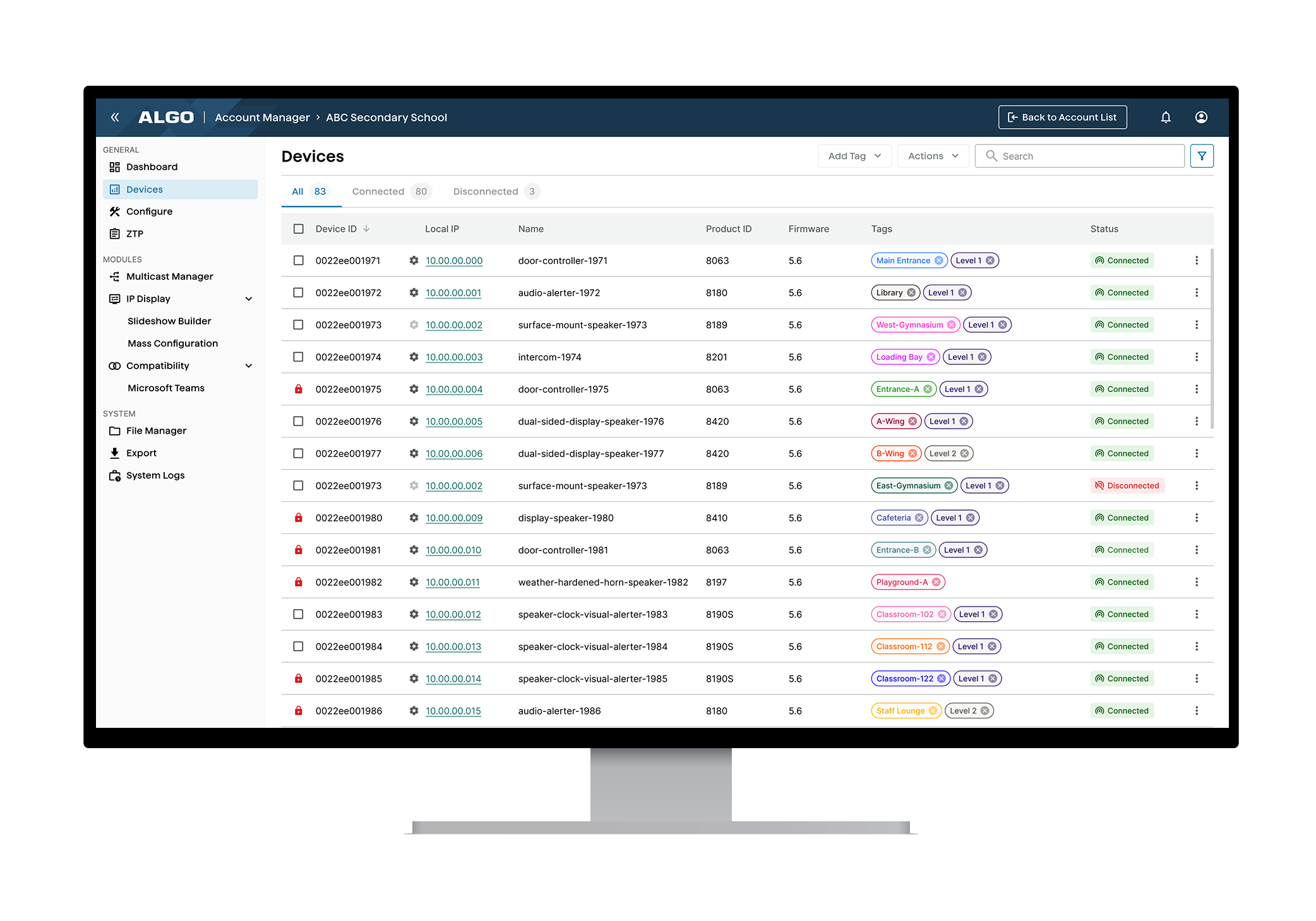
Task: Select checkbox for device 0022ee001984
Action: 299,646
